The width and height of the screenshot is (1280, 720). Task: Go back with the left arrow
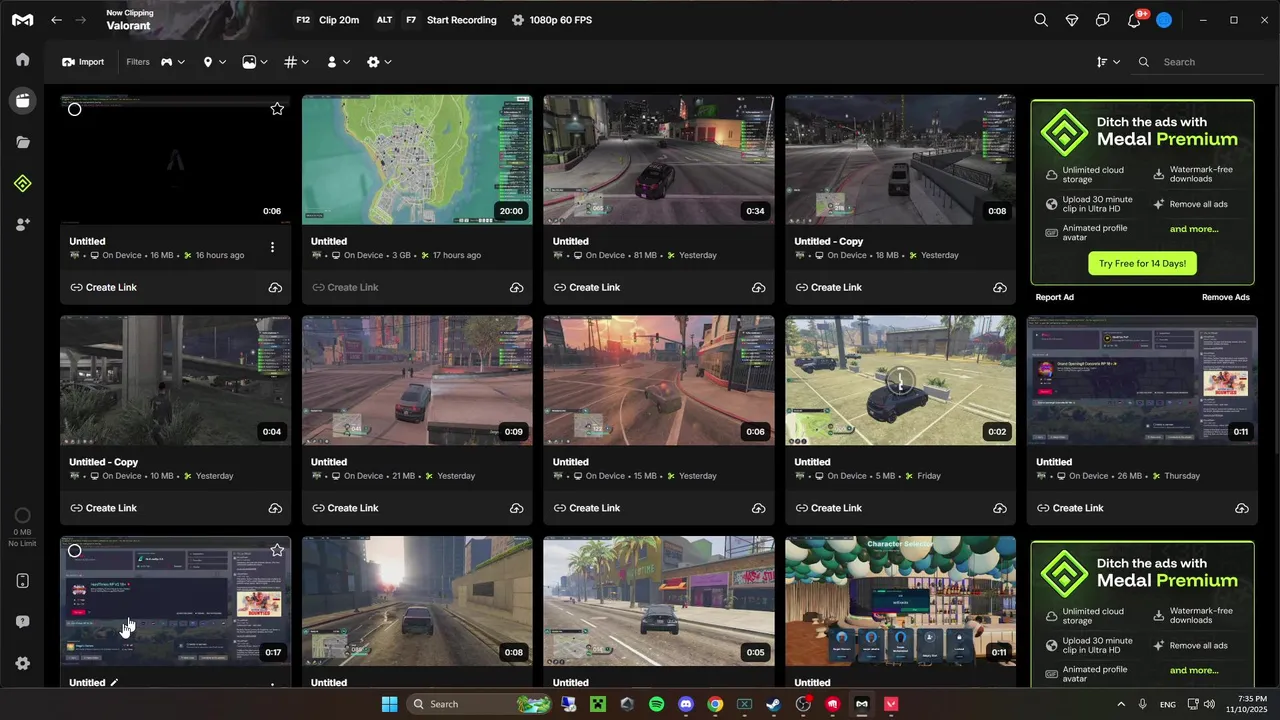(x=57, y=20)
